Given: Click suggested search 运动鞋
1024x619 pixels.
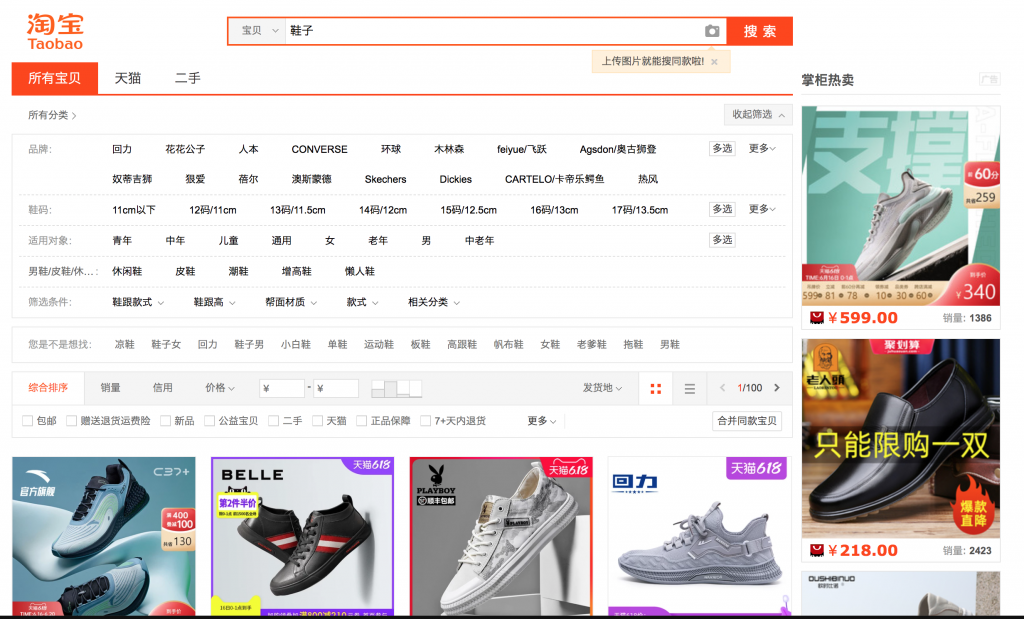Looking at the screenshot, I should point(379,345).
